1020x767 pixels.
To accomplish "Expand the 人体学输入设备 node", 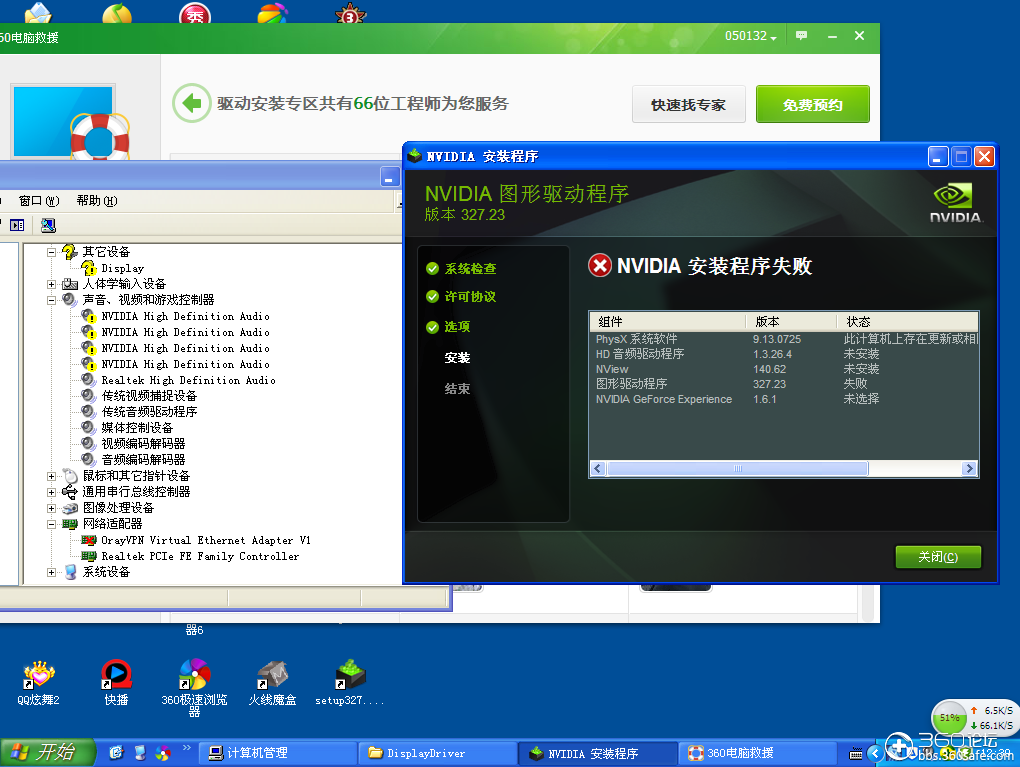I will pos(51,284).
